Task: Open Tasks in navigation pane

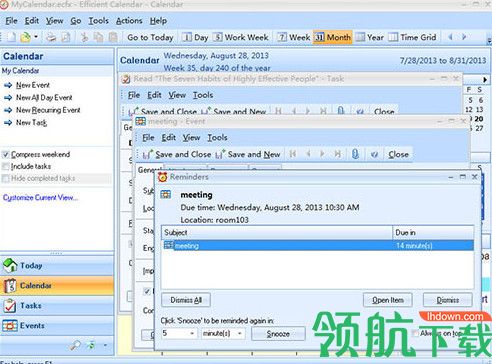Action: coord(57,306)
